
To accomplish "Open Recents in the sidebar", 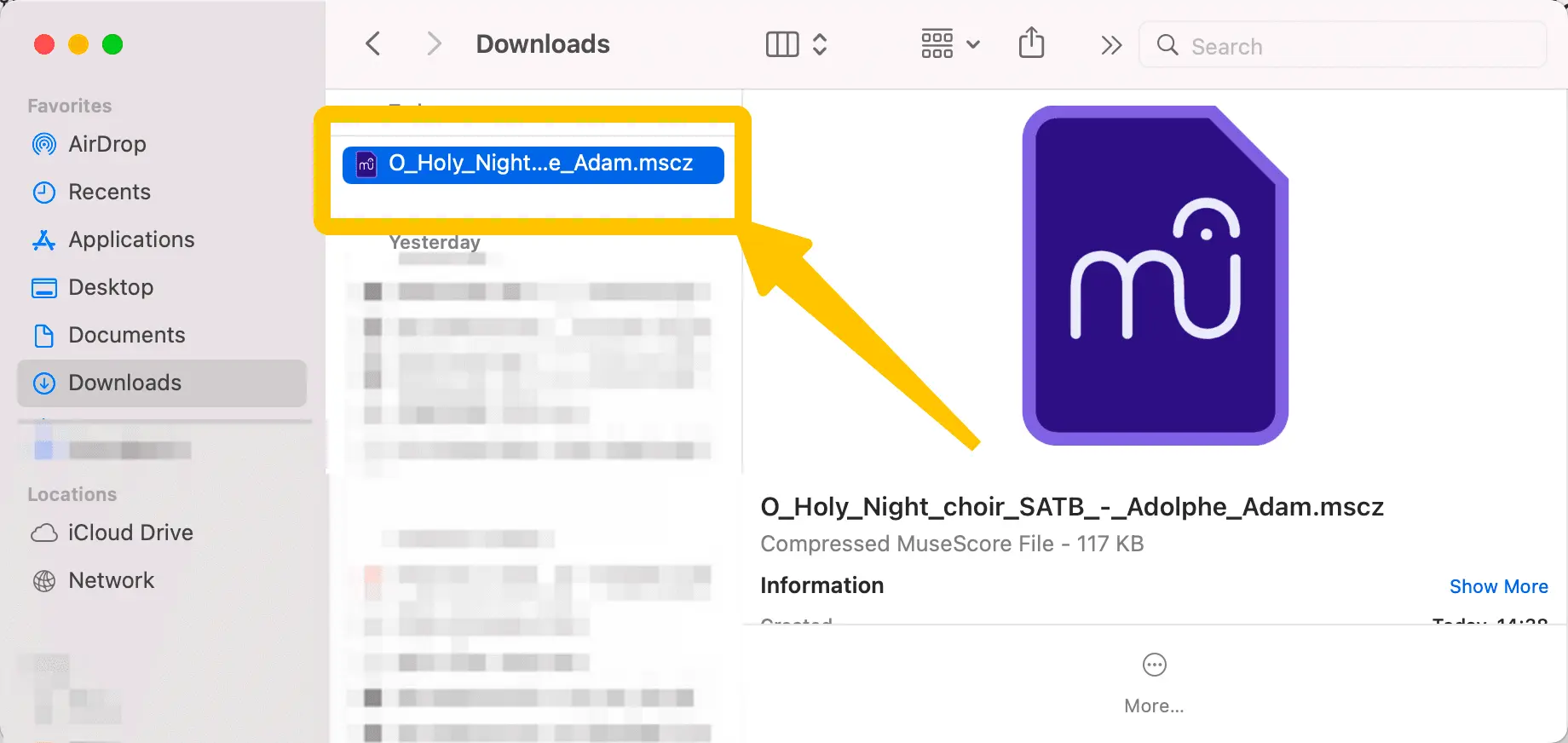I will pos(162,192).
